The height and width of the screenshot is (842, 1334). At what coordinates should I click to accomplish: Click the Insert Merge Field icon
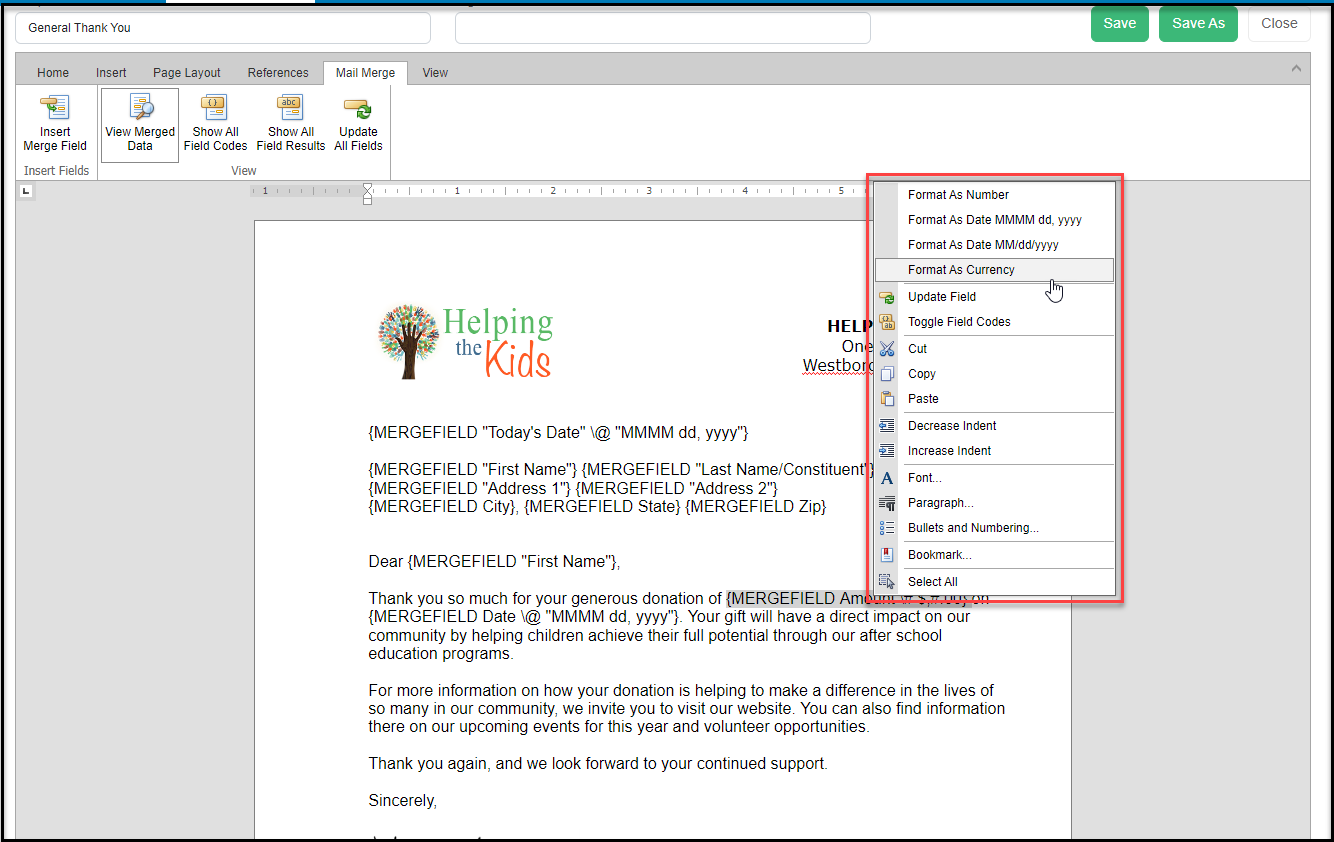pos(55,108)
